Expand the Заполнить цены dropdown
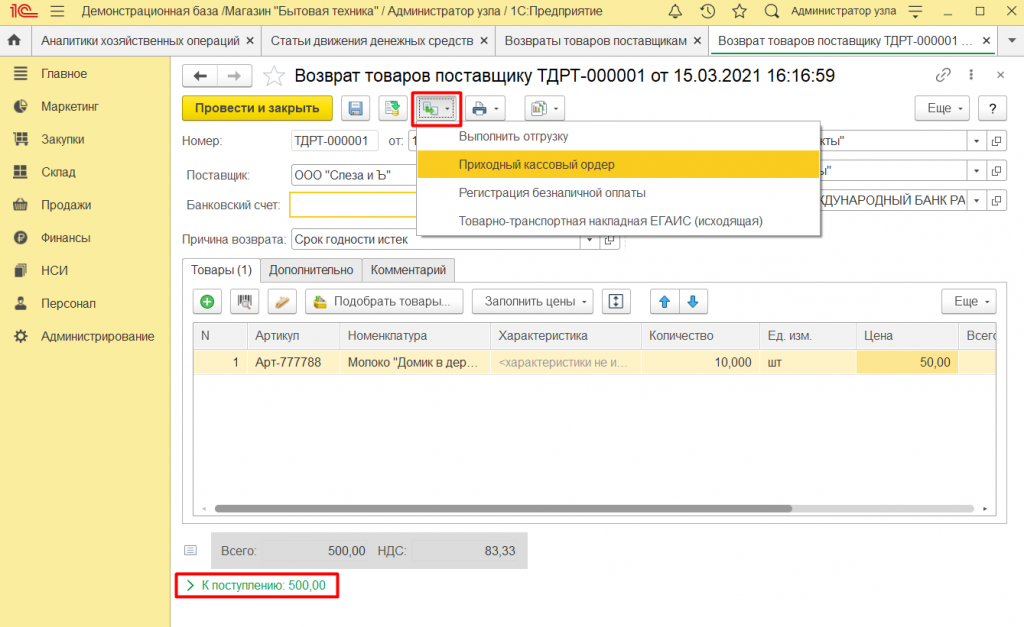 tap(537, 301)
